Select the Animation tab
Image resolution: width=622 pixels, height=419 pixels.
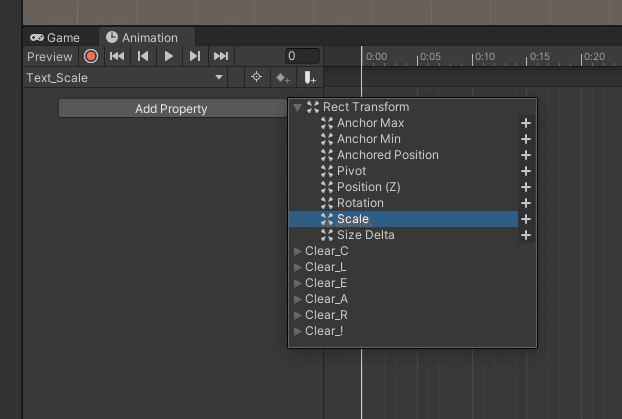(141, 38)
